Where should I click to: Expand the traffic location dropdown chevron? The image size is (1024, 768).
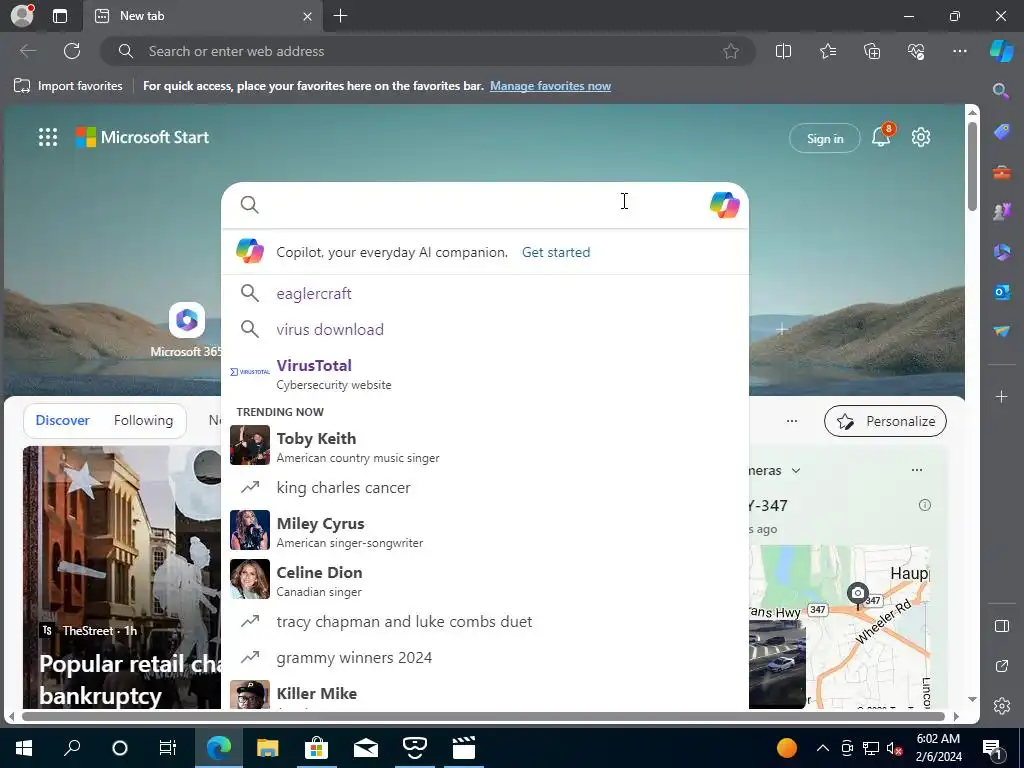click(x=795, y=470)
